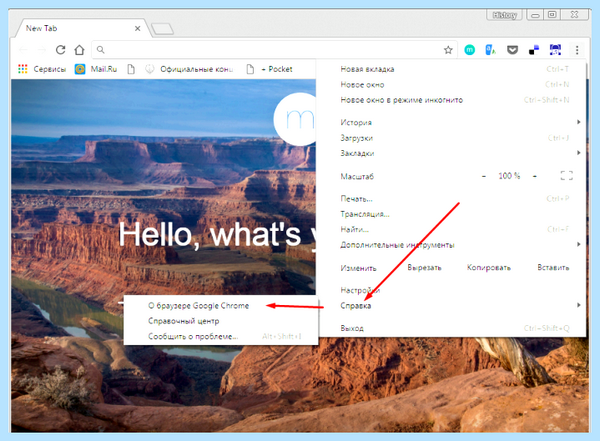The height and width of the screenshot is (441, 600).
Task: Click into the address bar field
Action: tap(274, 50)
